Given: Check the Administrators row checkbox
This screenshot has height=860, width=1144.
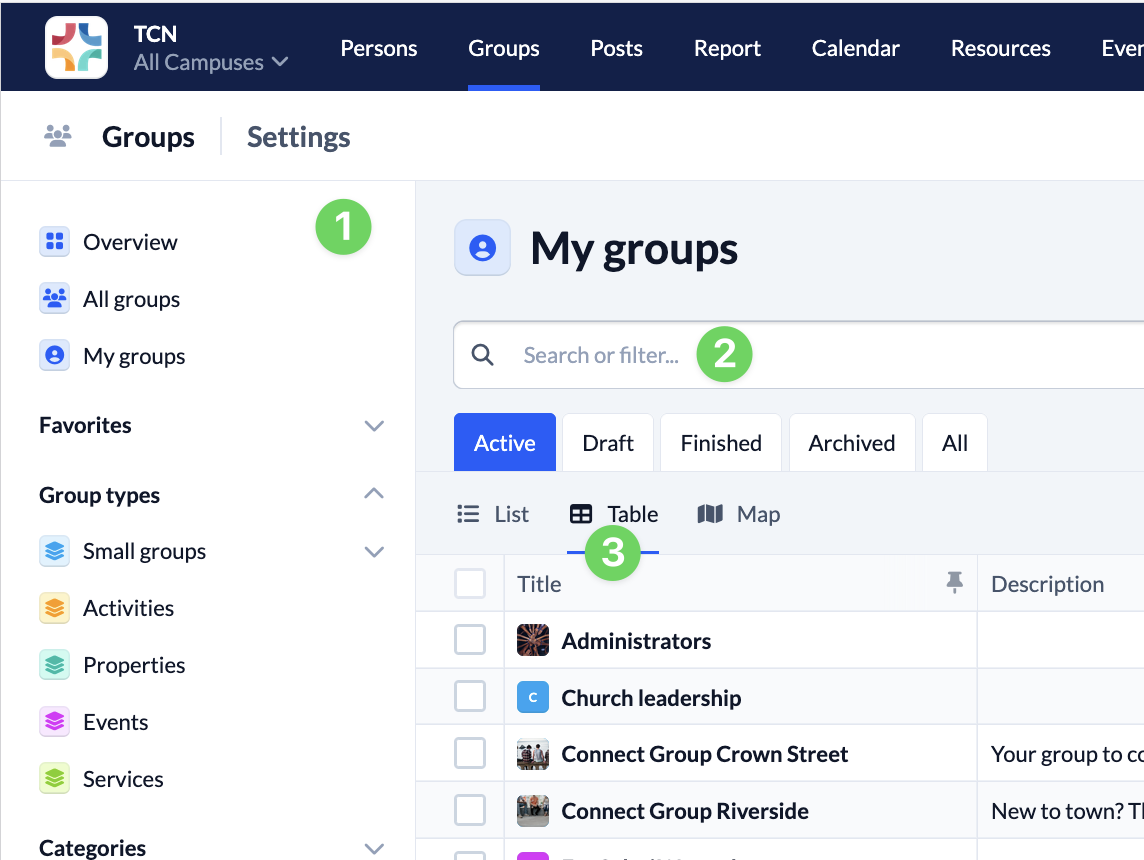Looking at the screenshot, I should click(x=470, y=640).
